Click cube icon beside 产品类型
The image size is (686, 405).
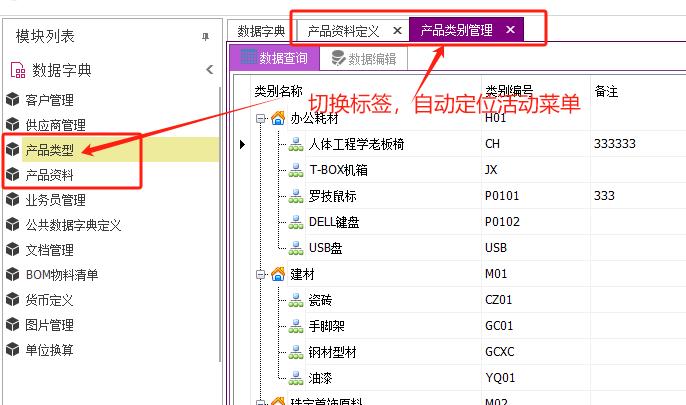click(x=13, y=150)
